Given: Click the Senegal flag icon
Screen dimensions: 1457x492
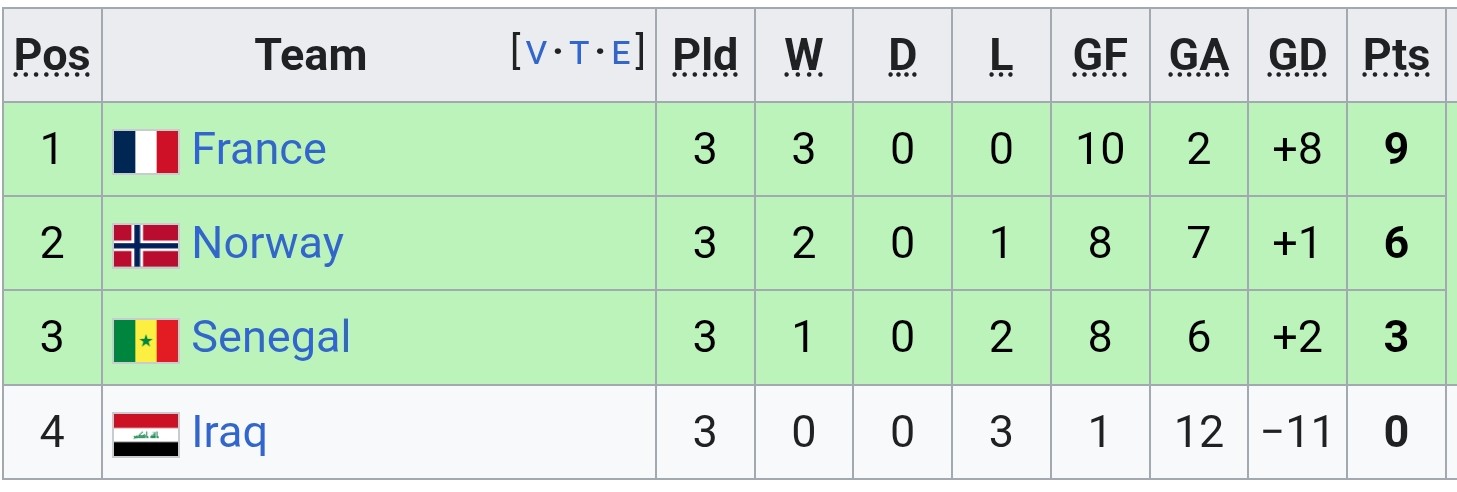Looking at the screenshot, I should (x=146, y=340).
